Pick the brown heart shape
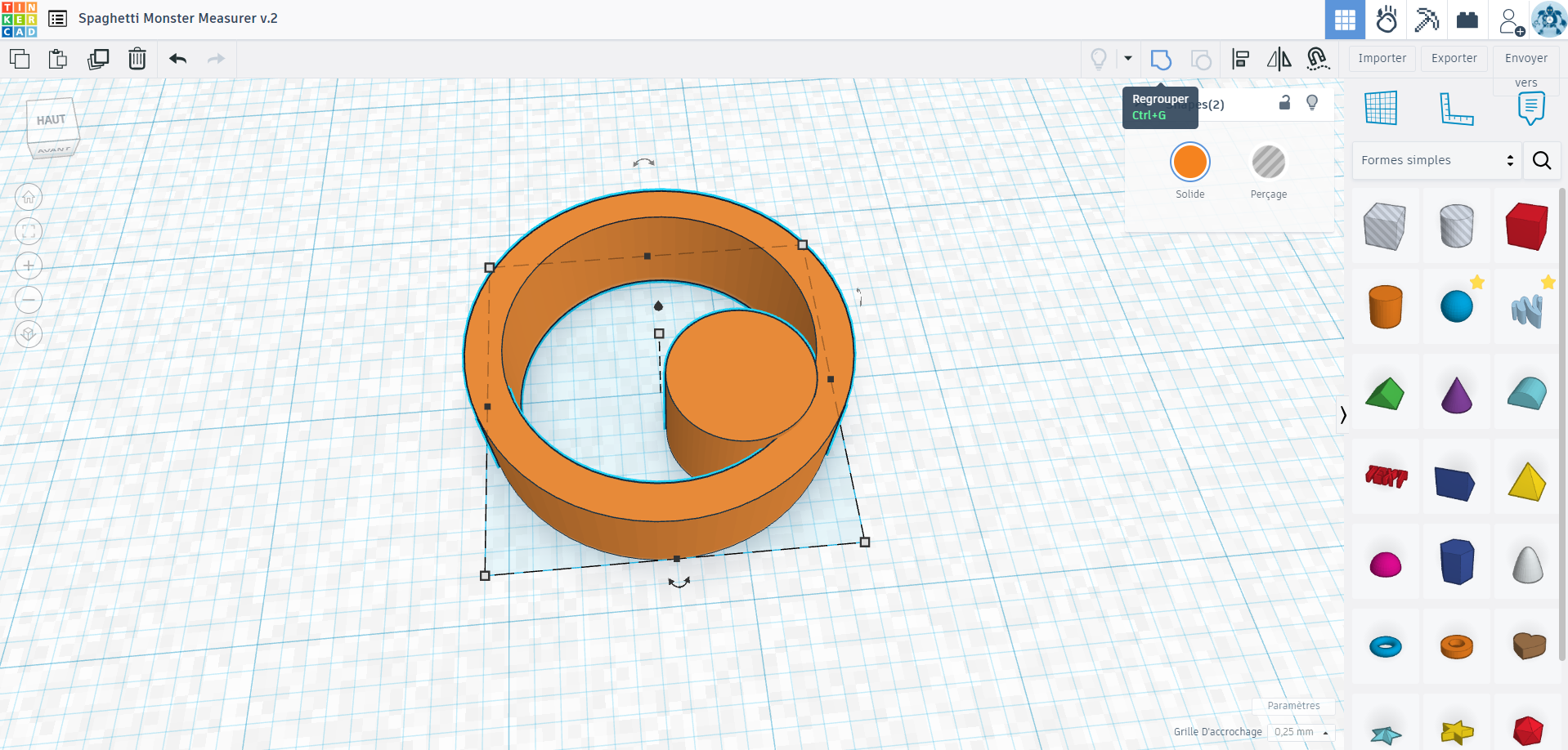1568x750 pixels. [x=1528, y=645]
